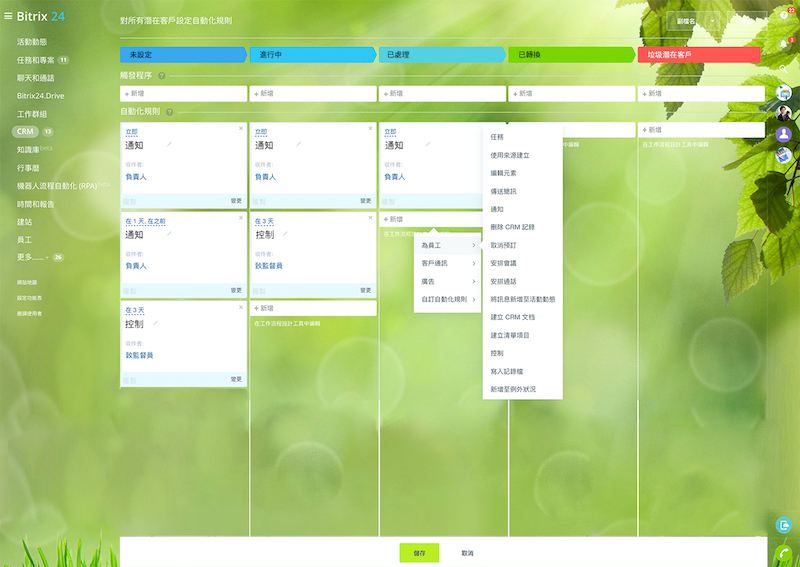This screenshot has width=800, height=567.
Task: Open the notifications bell icon
Action: 784,45
